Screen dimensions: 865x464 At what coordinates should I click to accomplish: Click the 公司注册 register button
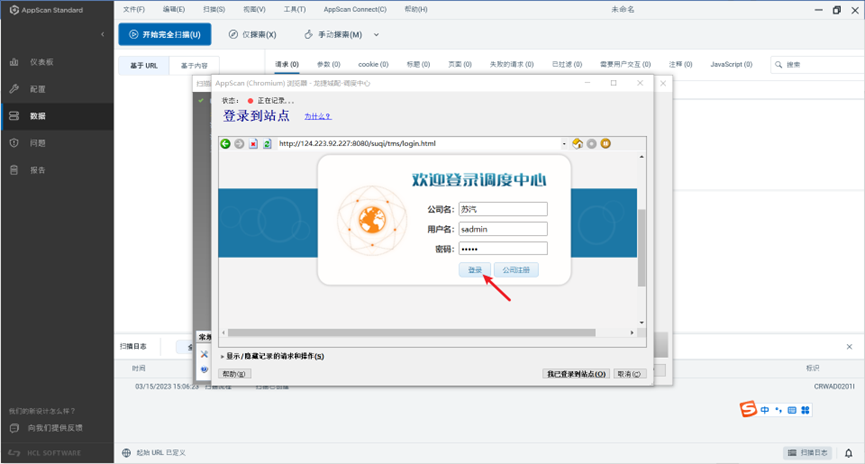(516, 270)
